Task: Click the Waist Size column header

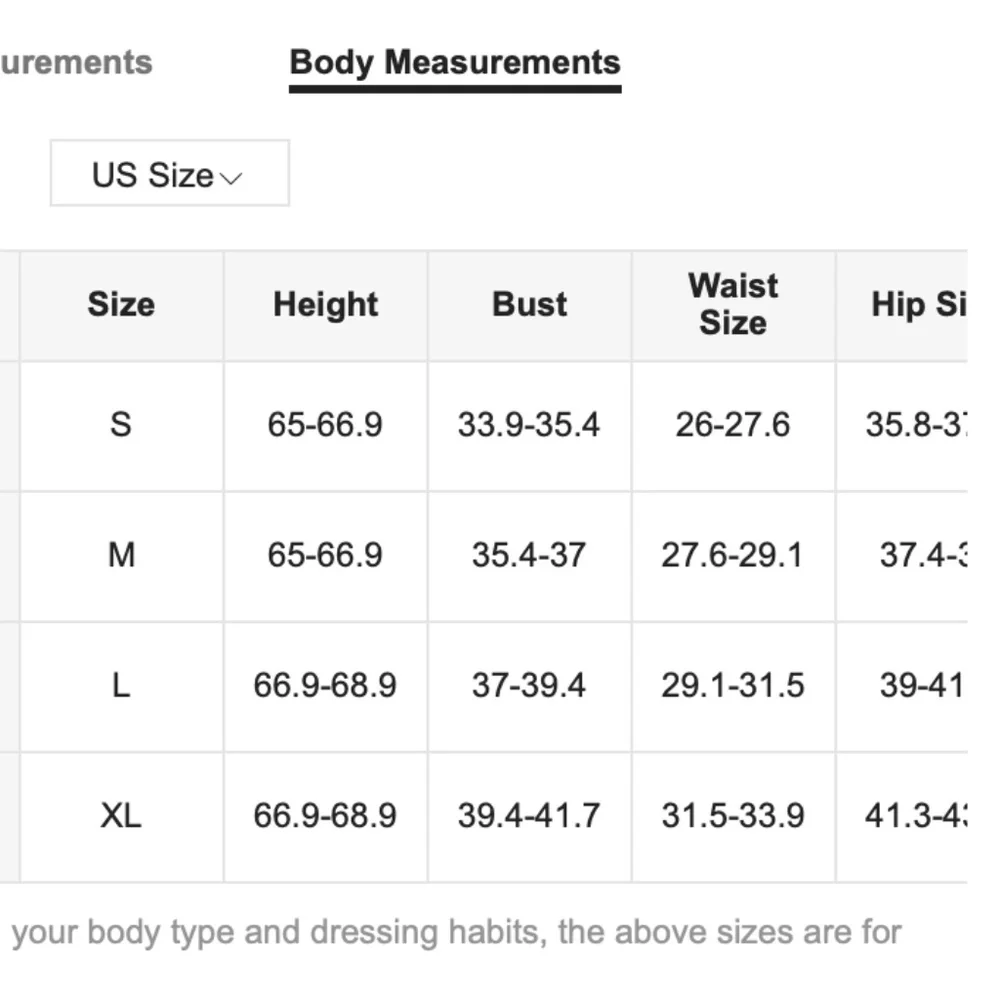Action: pyautogui.click(x=733, y=304)
